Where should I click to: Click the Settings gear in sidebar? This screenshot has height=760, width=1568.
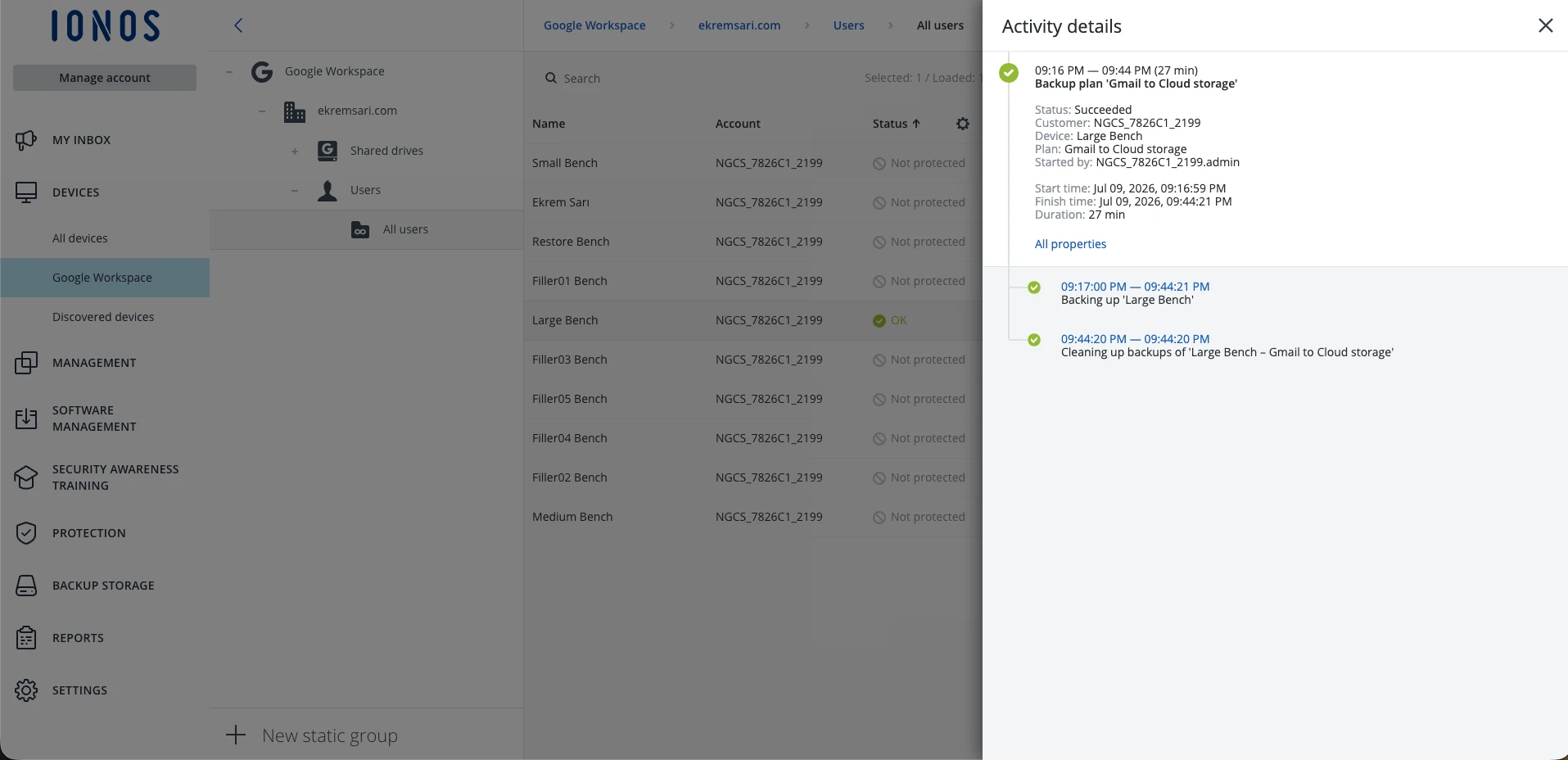(26, 690)
